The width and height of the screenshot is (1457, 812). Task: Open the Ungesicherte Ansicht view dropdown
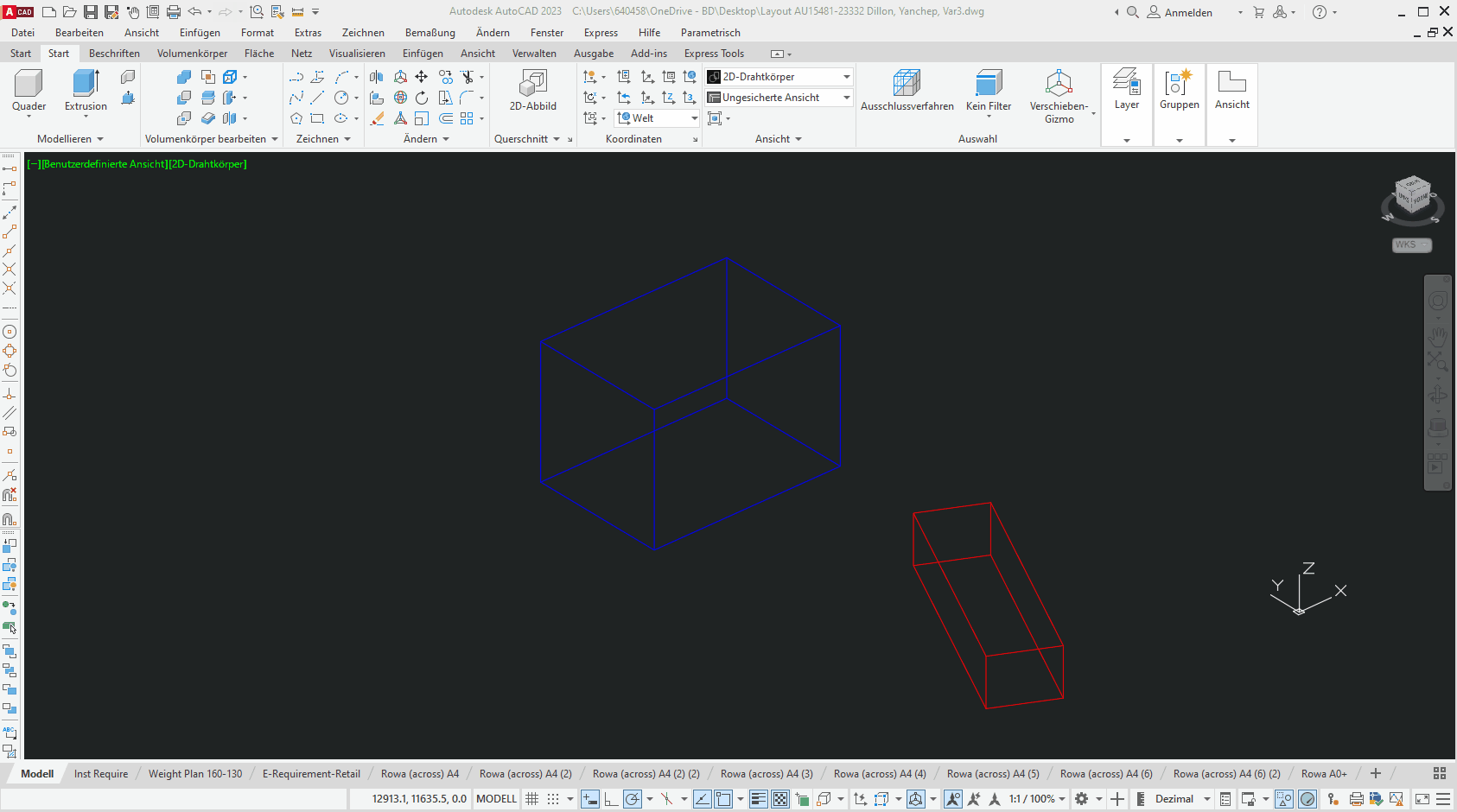[779, 98]
